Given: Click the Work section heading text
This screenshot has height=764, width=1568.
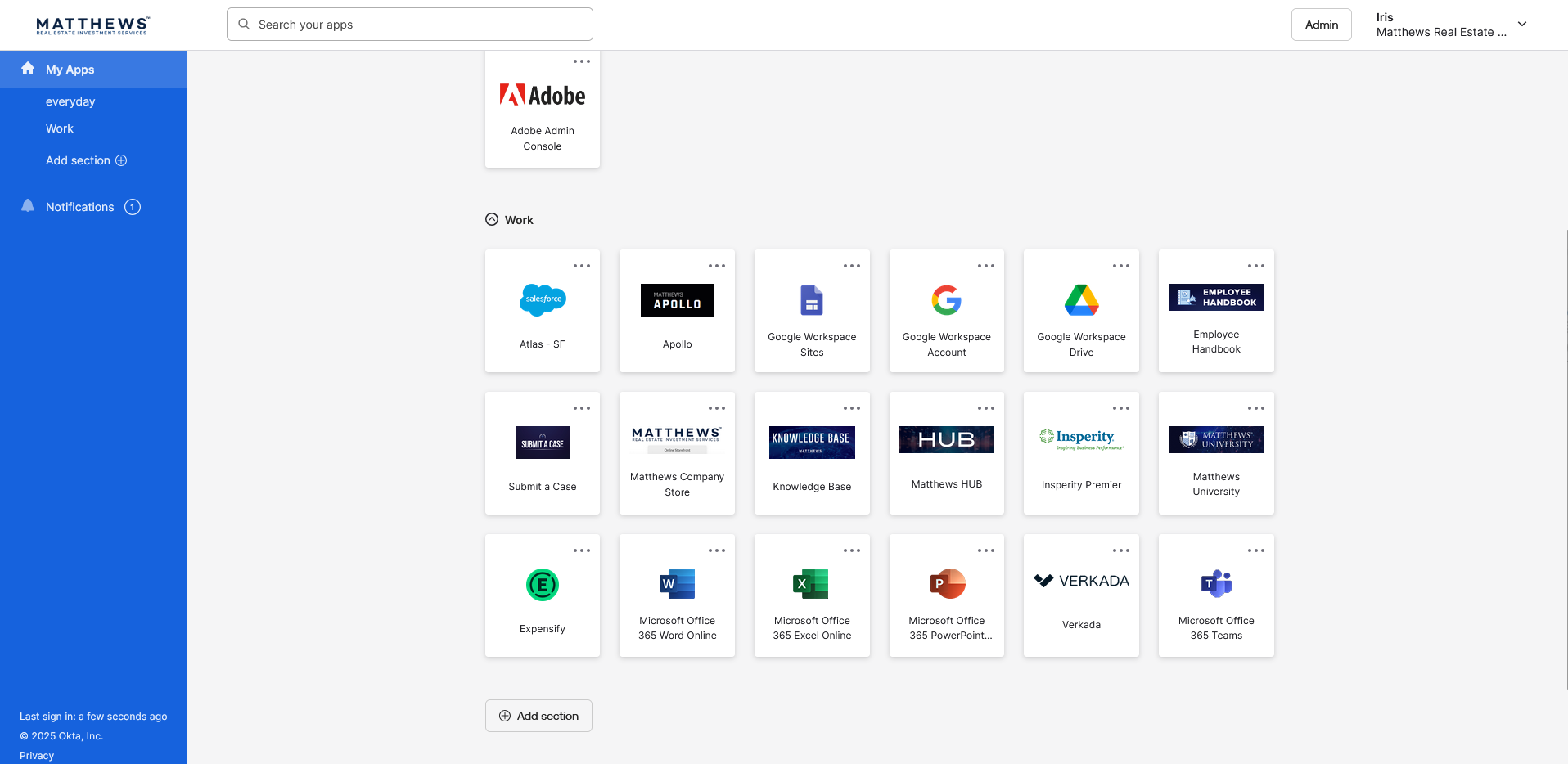Looking at the screenshot, I should pyautogui.click(x=519, y=220).
